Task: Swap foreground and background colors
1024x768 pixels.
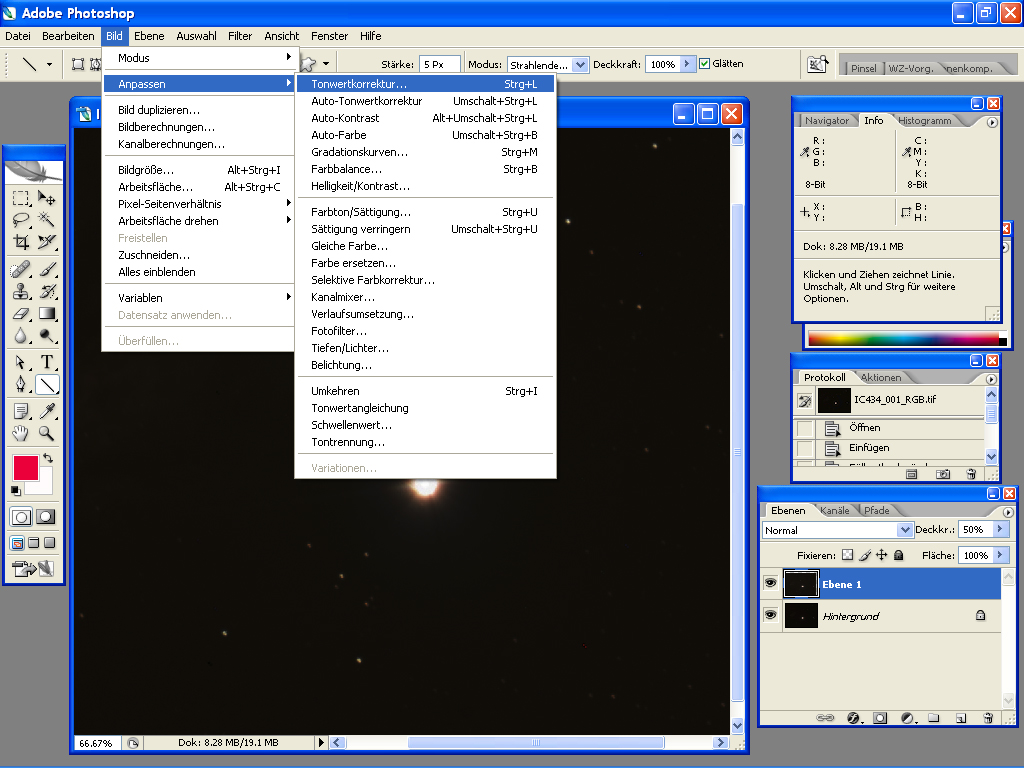Action: tap(48, 458)
